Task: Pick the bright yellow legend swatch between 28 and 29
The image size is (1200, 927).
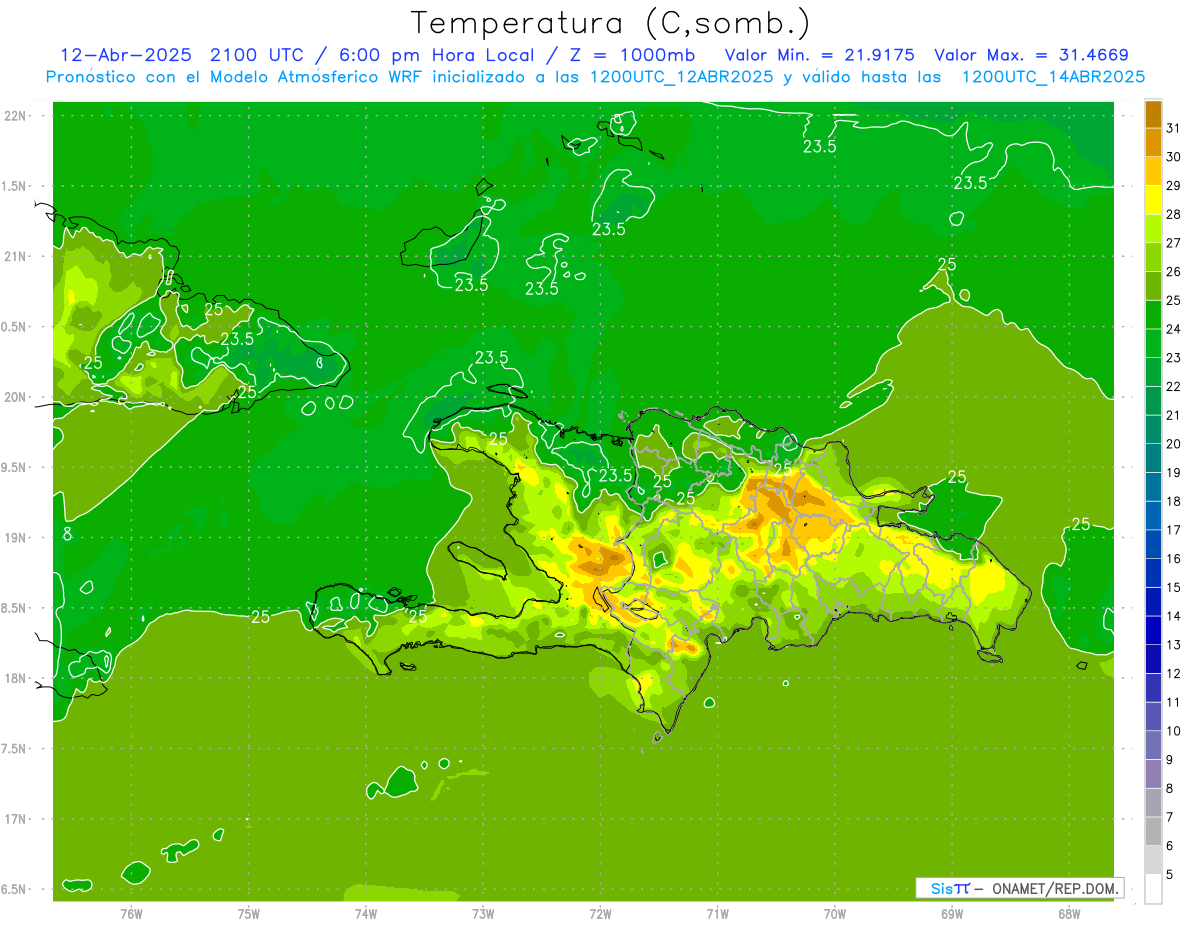Action: tap(1153, 200)
